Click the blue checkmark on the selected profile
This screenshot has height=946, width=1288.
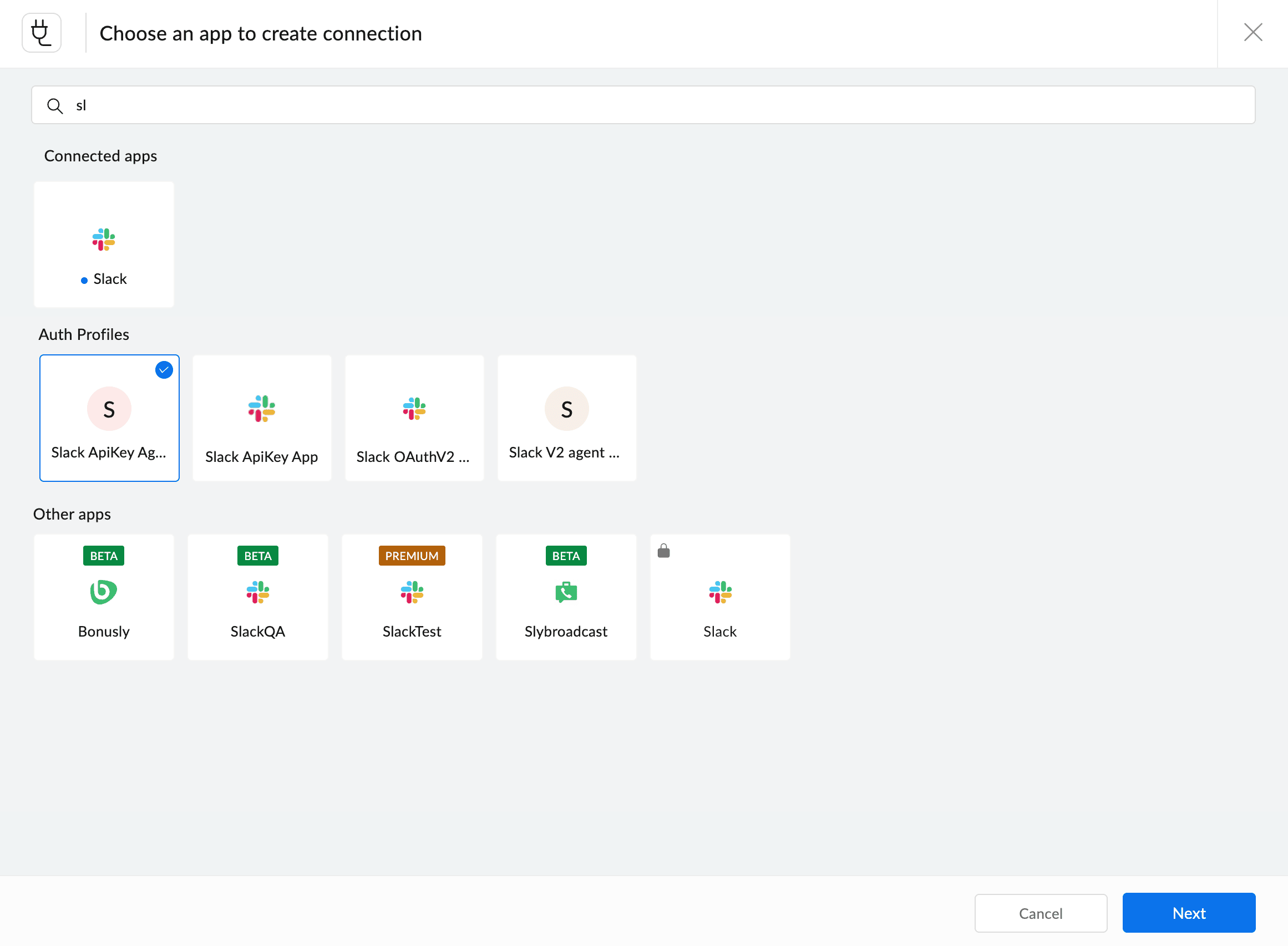[x=164, y=370]
